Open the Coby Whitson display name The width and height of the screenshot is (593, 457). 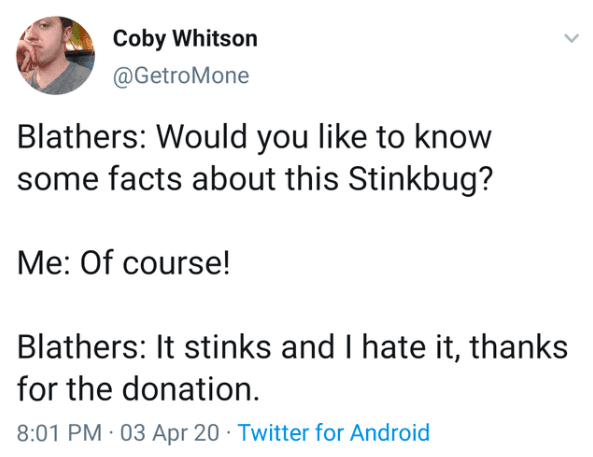185,39
